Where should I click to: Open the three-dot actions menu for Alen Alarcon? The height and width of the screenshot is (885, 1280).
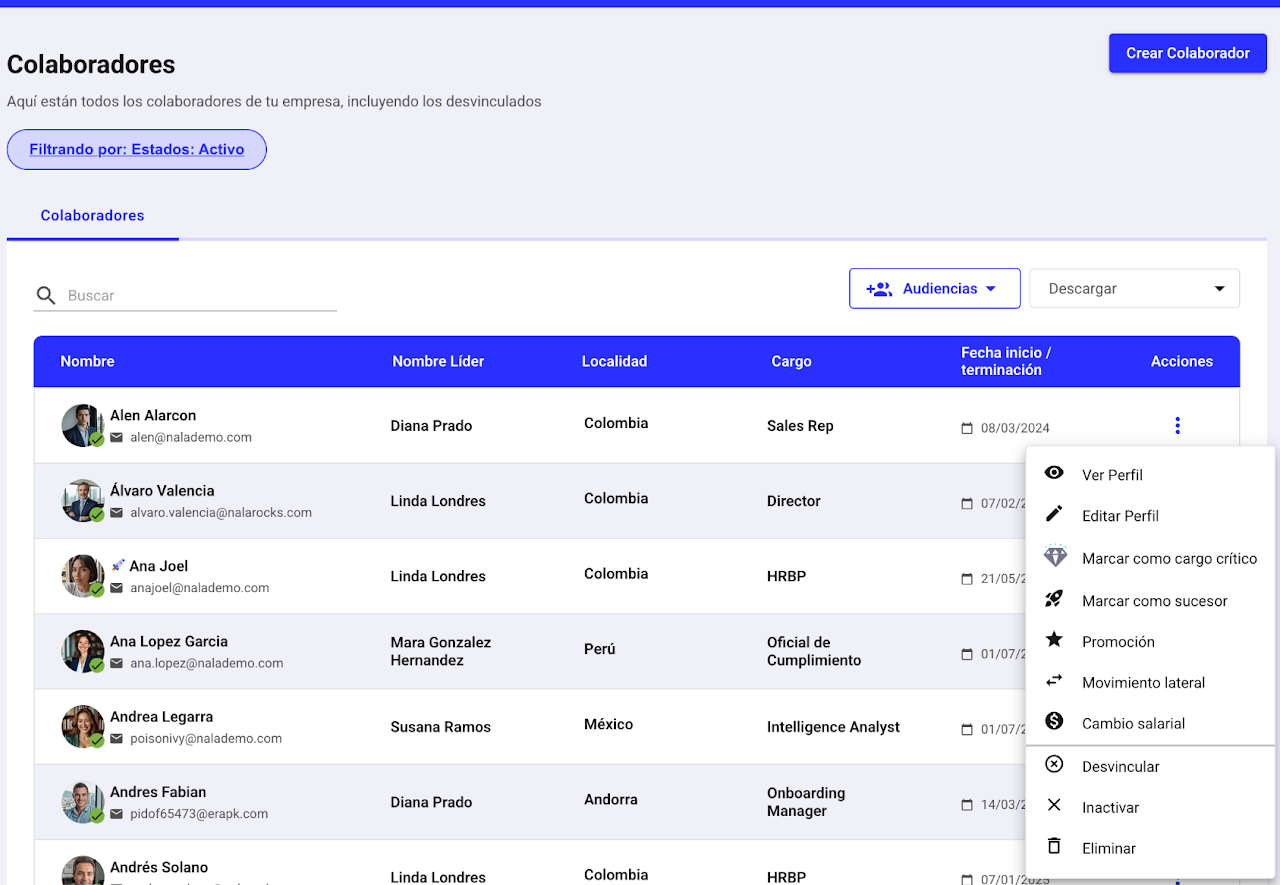(x=1177, y=426)
